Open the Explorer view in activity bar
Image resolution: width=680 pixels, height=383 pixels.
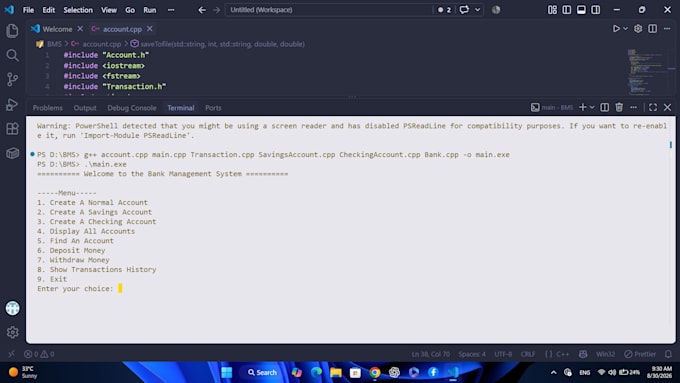13,31
